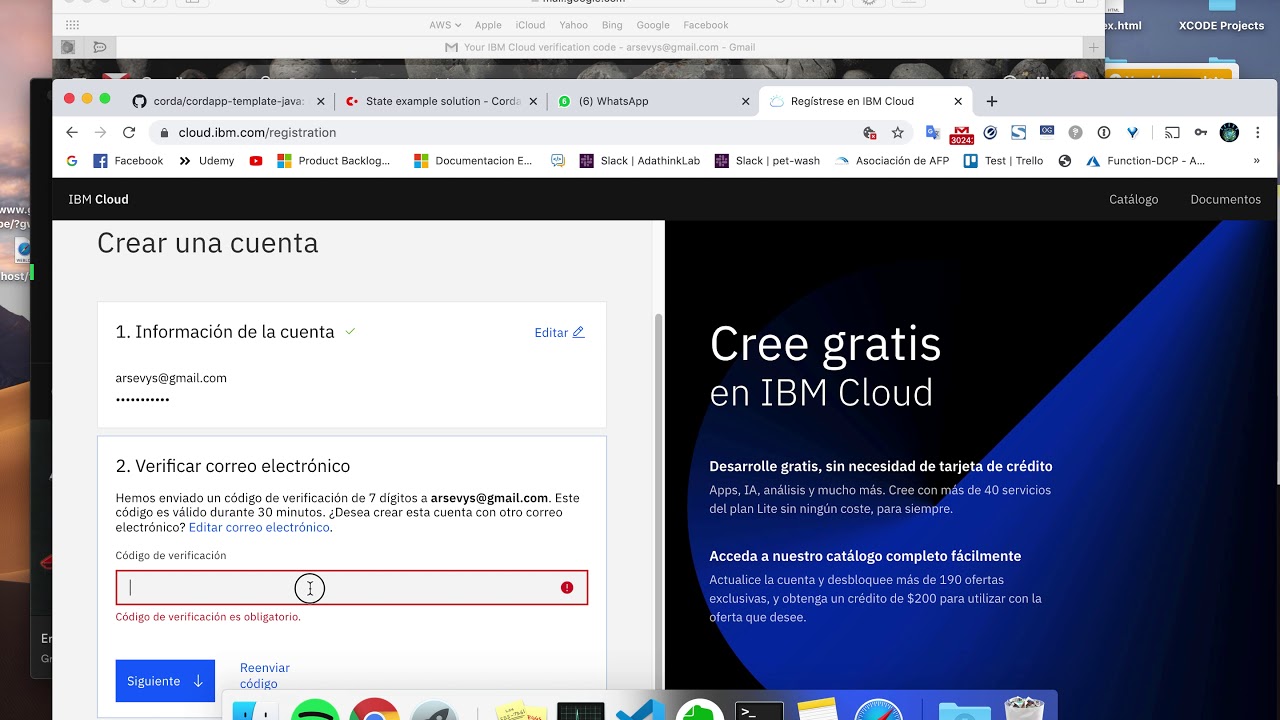
Task: Open the Downloads folder in the Dock
Action: (x=964, y=710)
